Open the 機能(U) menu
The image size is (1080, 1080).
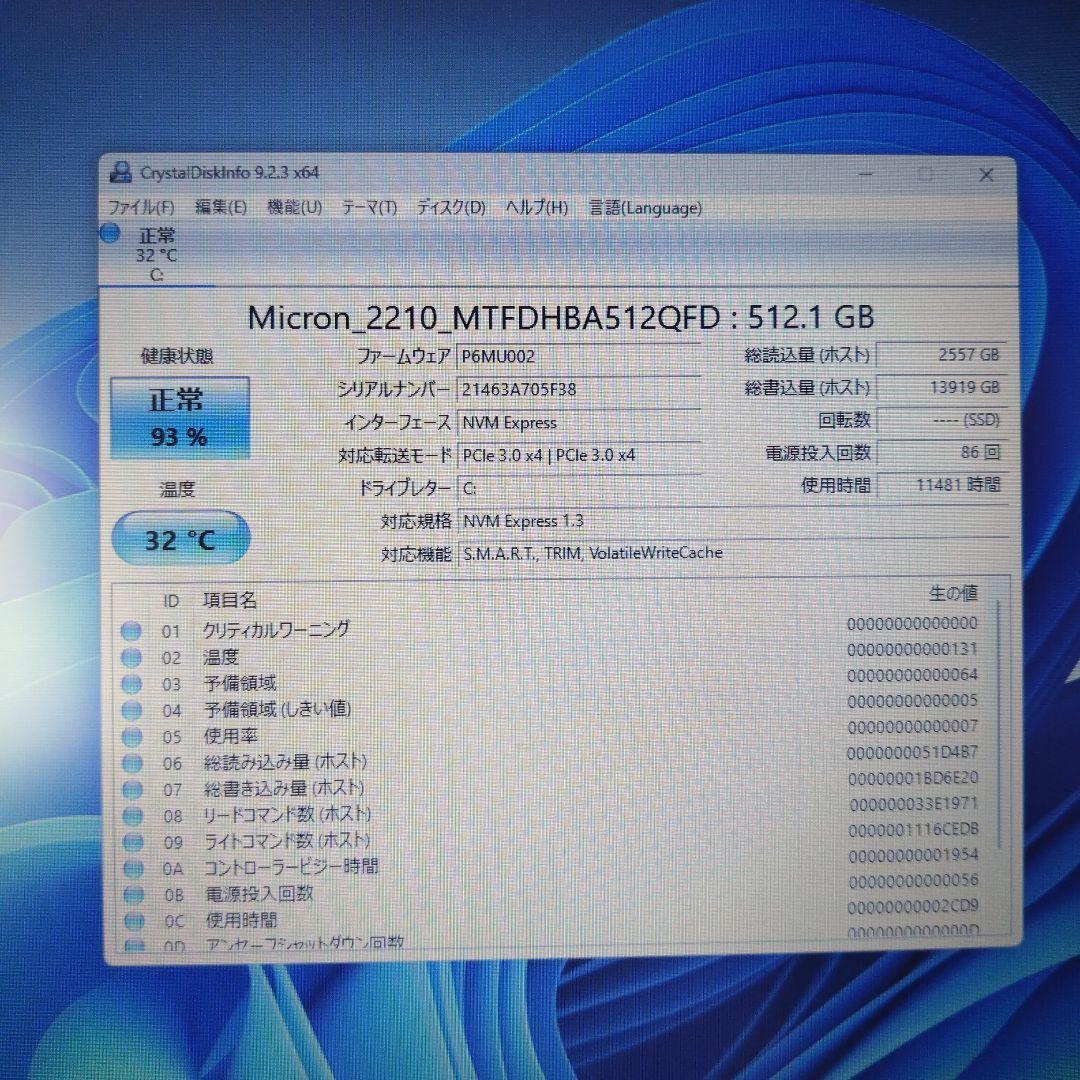[x=294, y=207]
